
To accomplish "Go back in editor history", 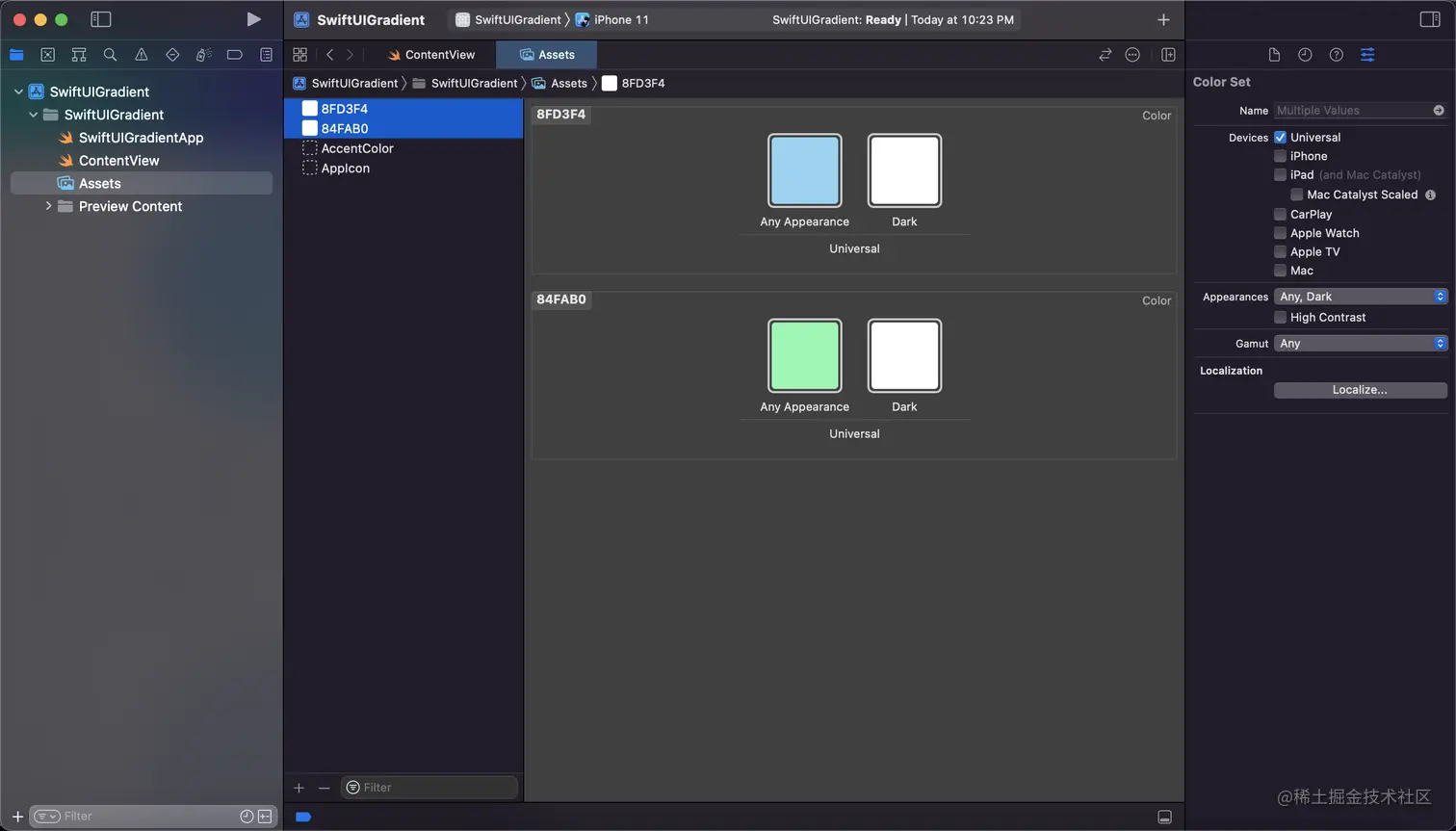I will [329, 55].
